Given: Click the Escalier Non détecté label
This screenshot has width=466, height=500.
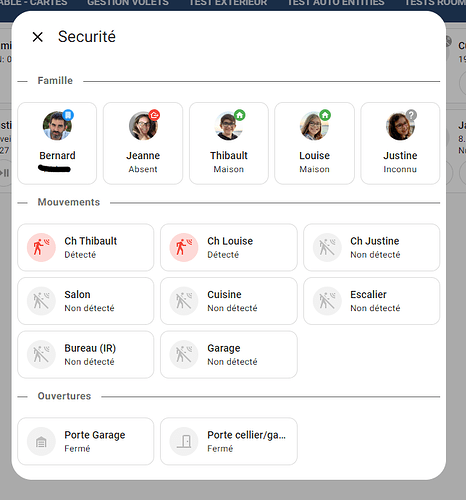Looking at the screenshot, I should tap(375, 308).
